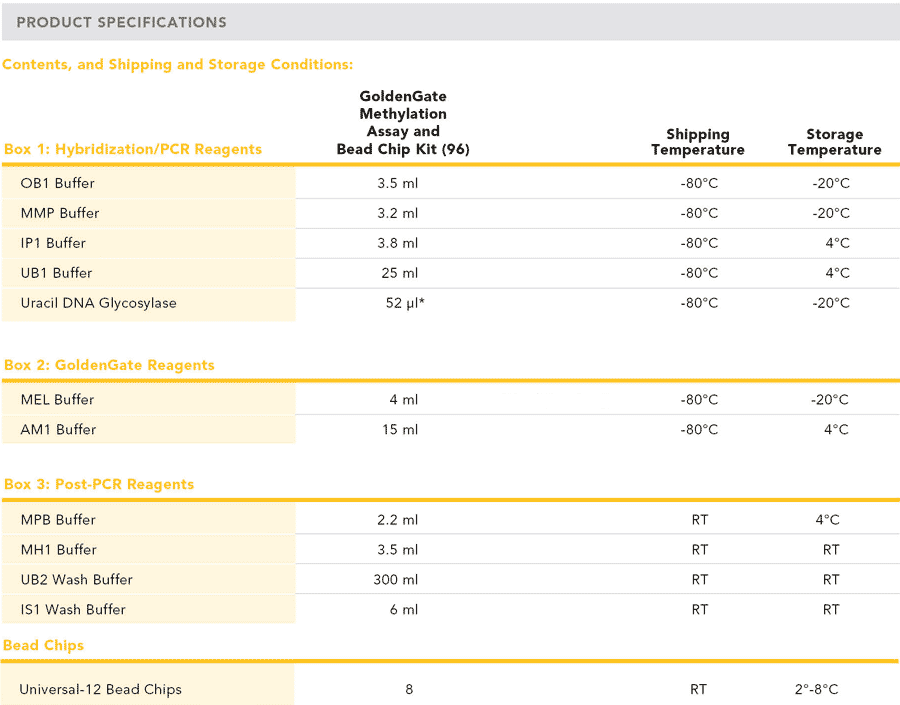
Task: Select the IP1 Buffer row label
Action: [x=53, y=243]
